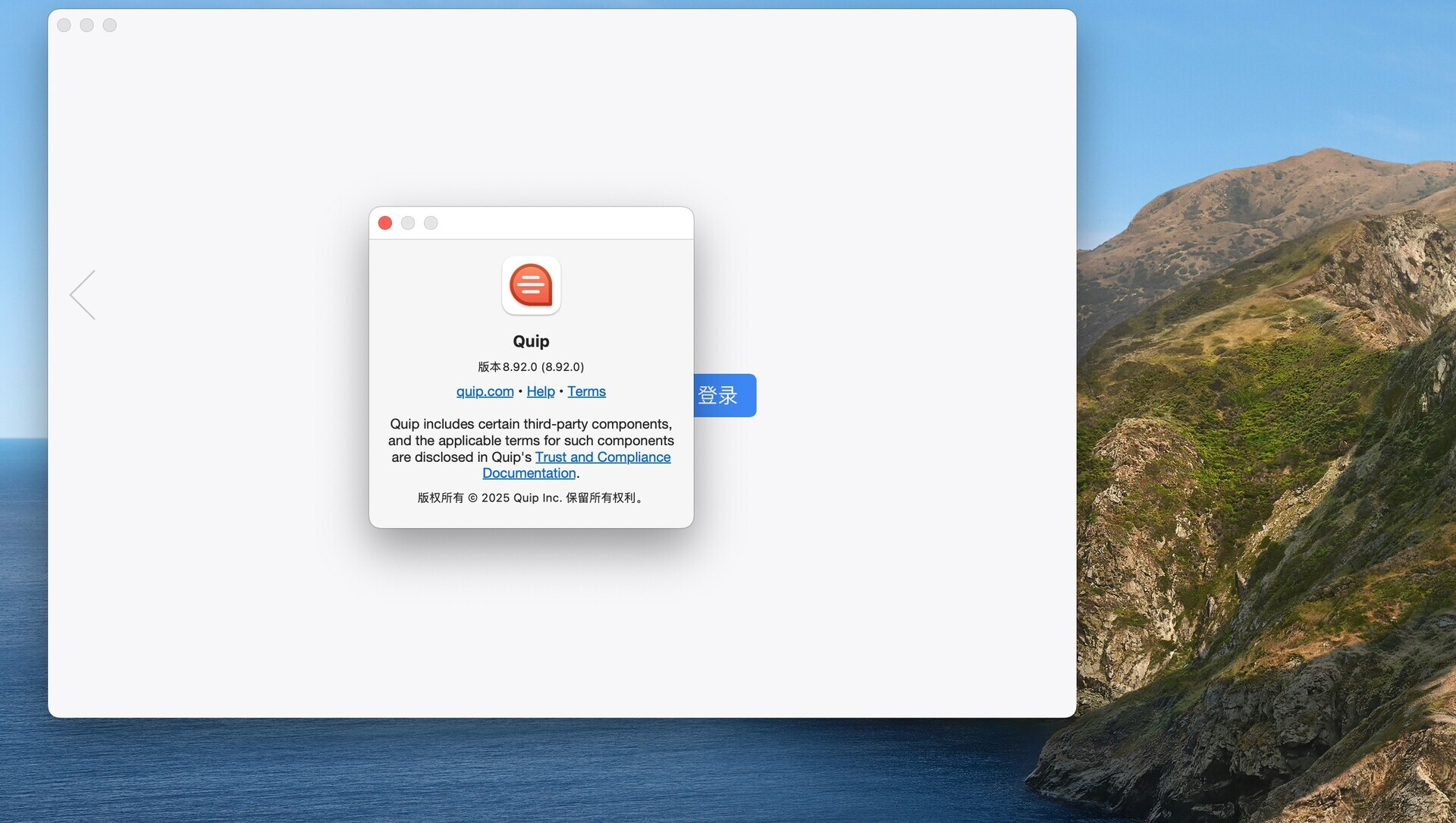Click the blue 登录 login button

(724, 395)
